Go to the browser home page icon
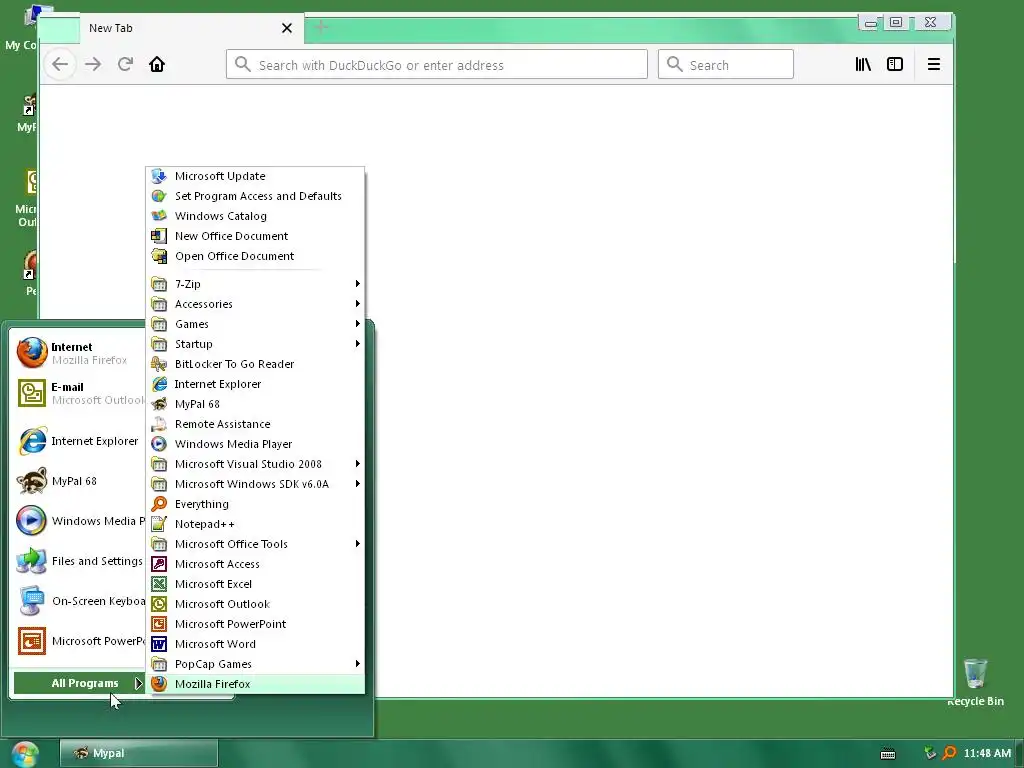This screenshot has width=1024, height=768. [157, 64]
